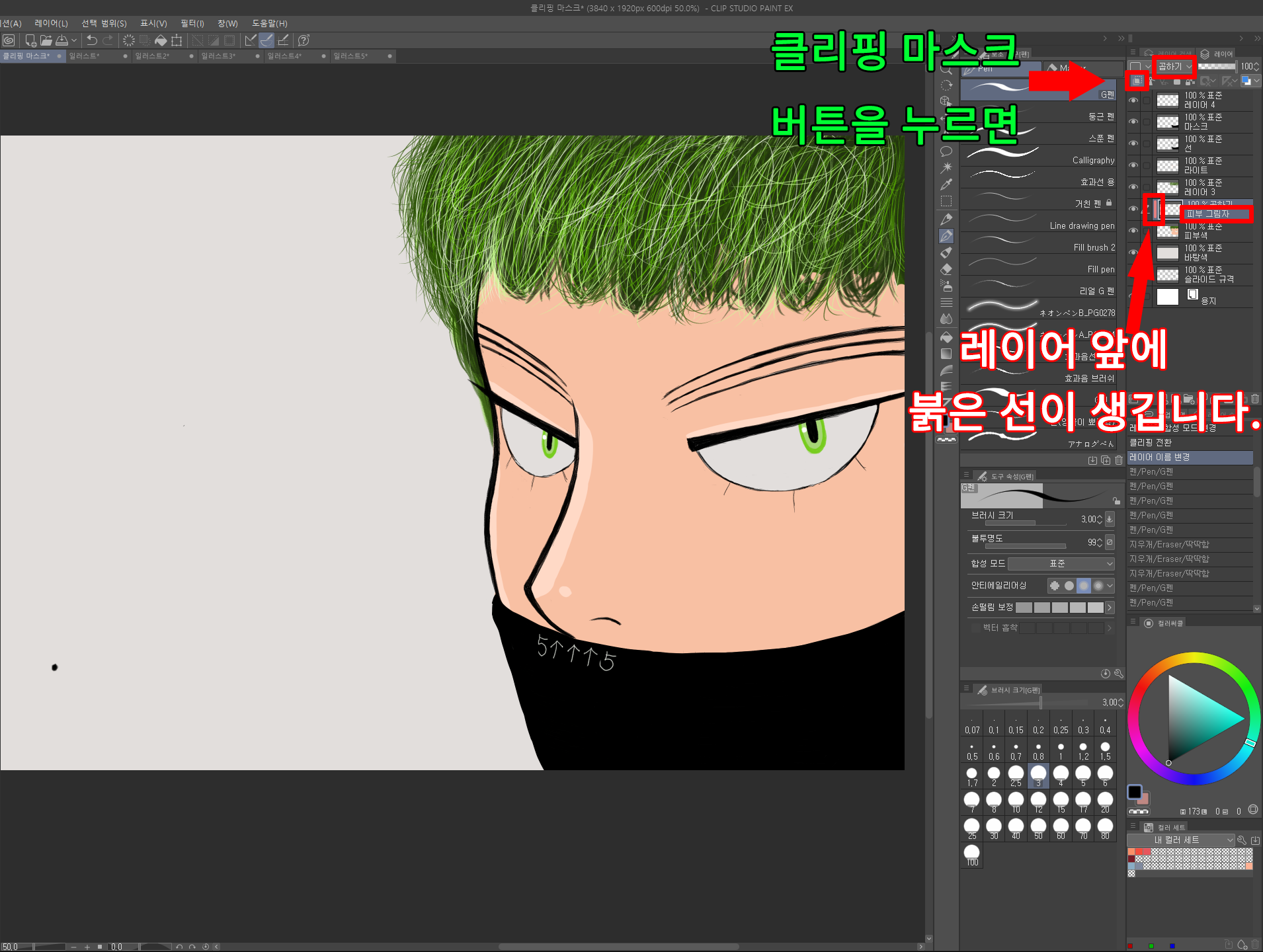Click the delete sub tool trash icon
This screenshot has width=1263, height=952.
pos(1119,460)
